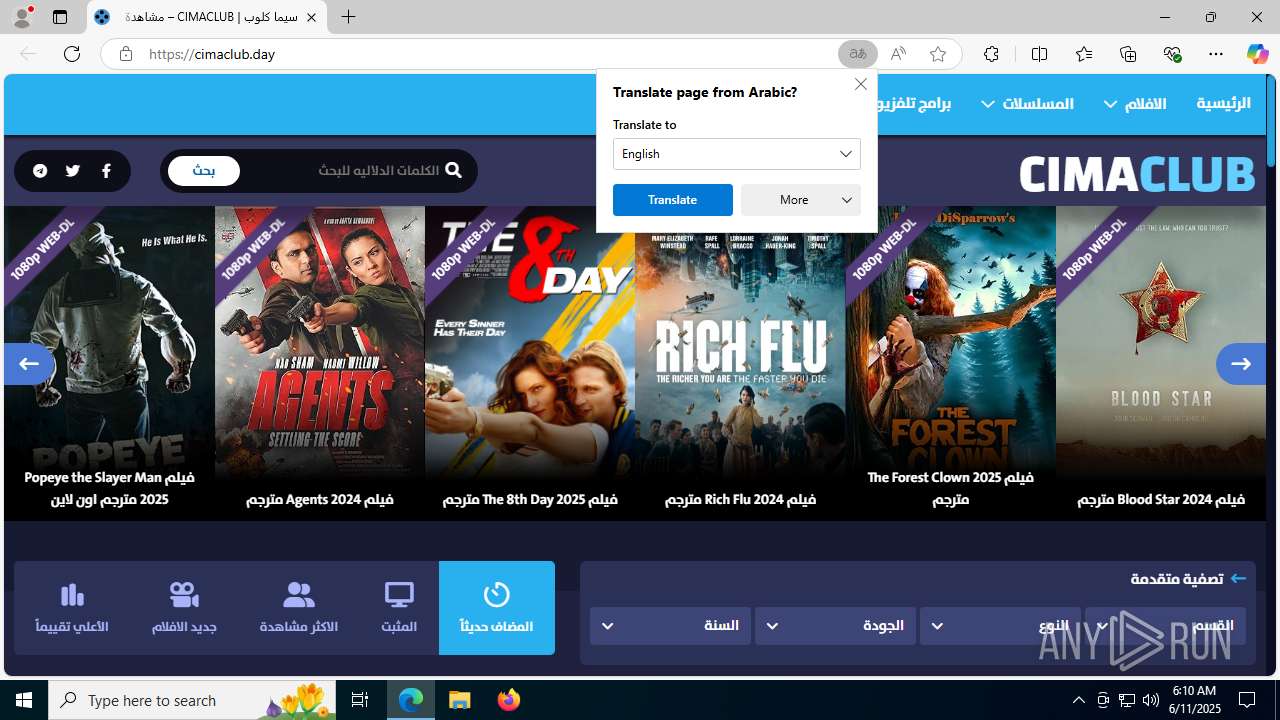This screenshot has width=1280, height=720.
Task: Open the Blood Star 2024 poster
Action: pos(1161,363)
